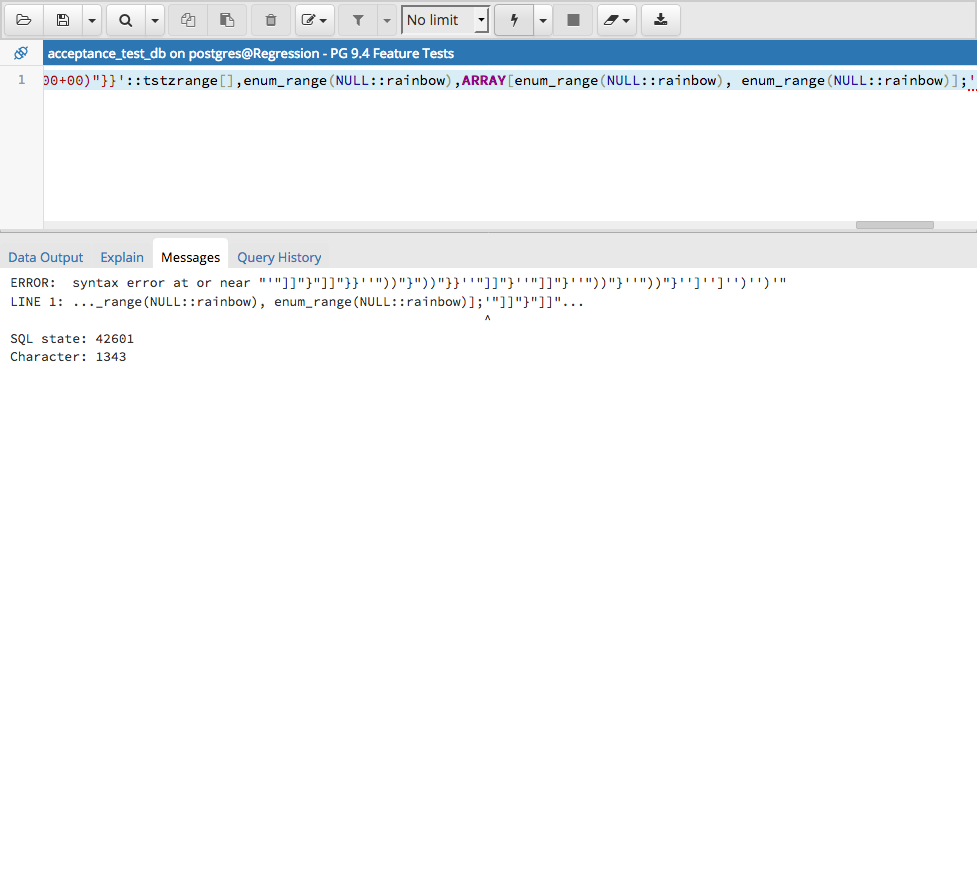Switch to the Data Output tab
Image resolution: width=977 pixels, height=891 pixels.
coord(46,257)
